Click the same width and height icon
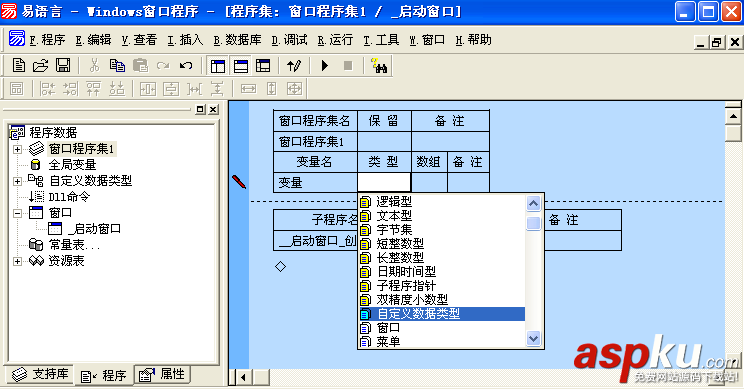This screenshot has width=744, height=389. click(295, 89)
